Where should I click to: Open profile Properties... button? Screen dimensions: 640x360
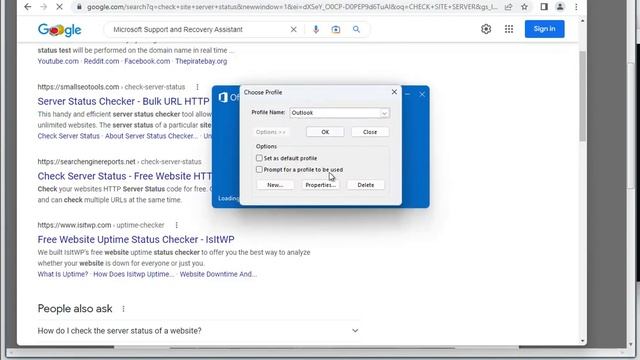(320, 185)
